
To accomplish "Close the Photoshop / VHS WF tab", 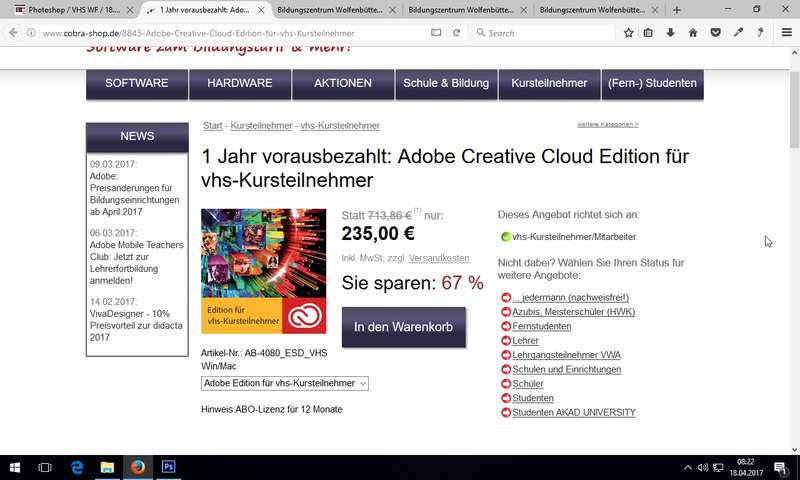I will click(130, 10).
